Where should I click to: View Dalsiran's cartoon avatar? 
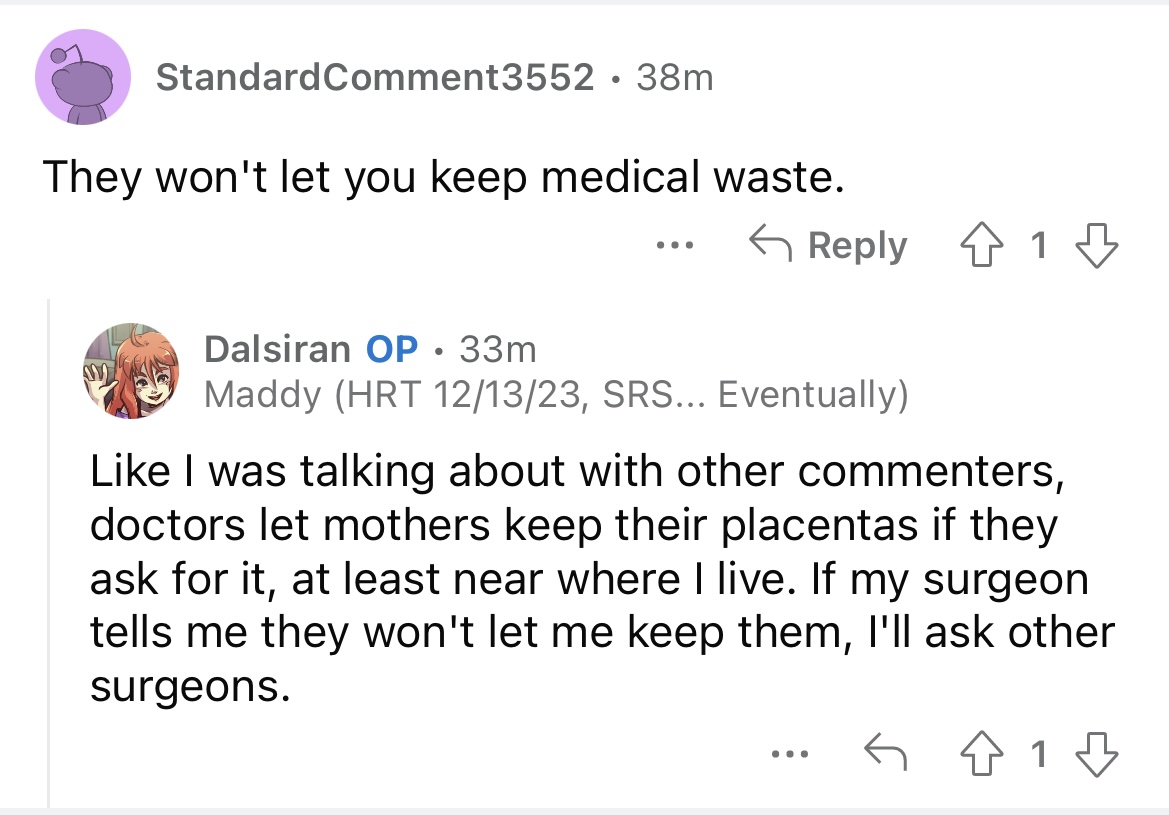point(131,371)
